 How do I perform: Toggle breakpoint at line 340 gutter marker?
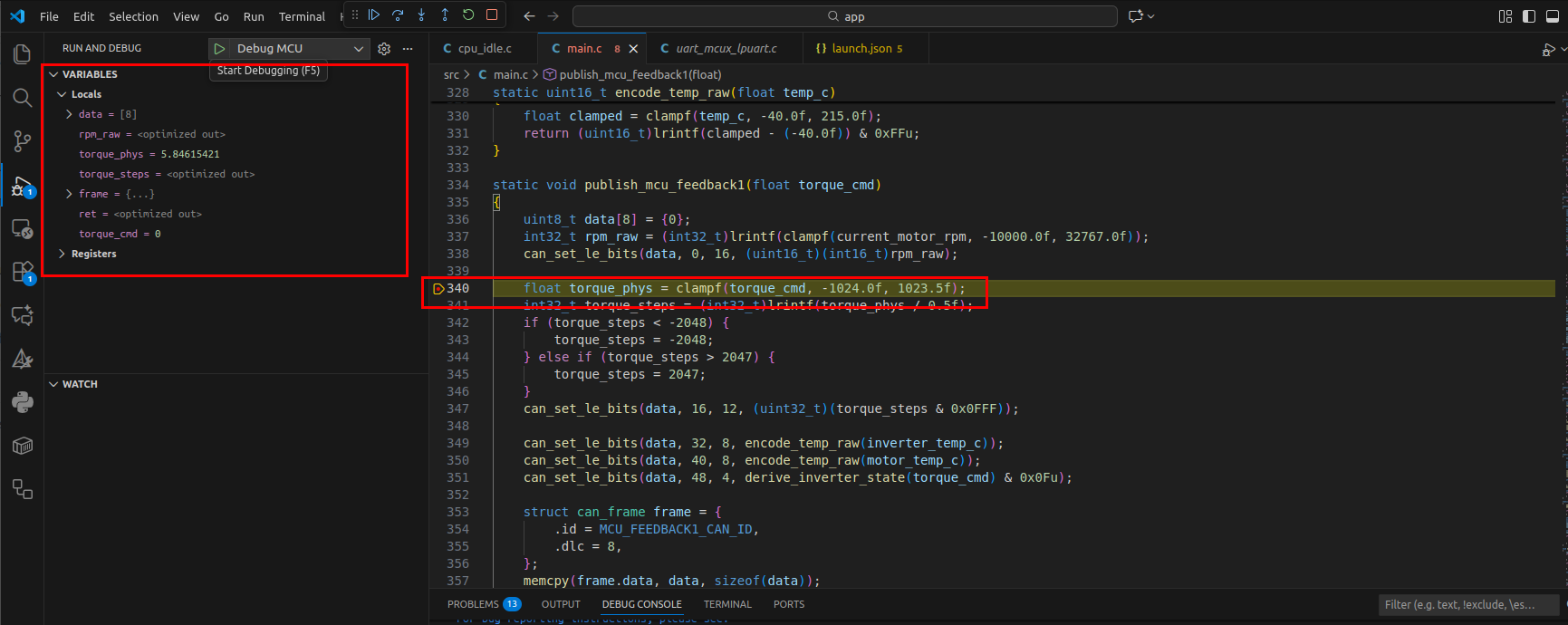pyautogui.click(x=438, y=289)
